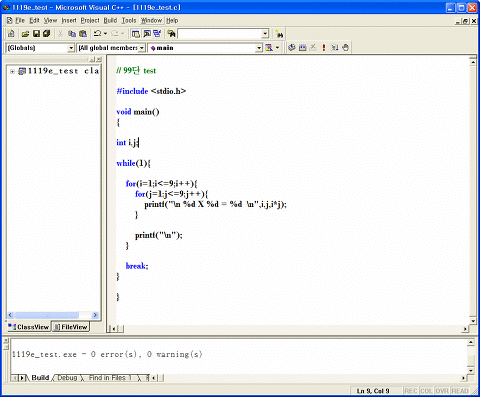
Task: Click the '1119e_test.exe - 0 error(s)' output line
Action: tap(107, 354)
